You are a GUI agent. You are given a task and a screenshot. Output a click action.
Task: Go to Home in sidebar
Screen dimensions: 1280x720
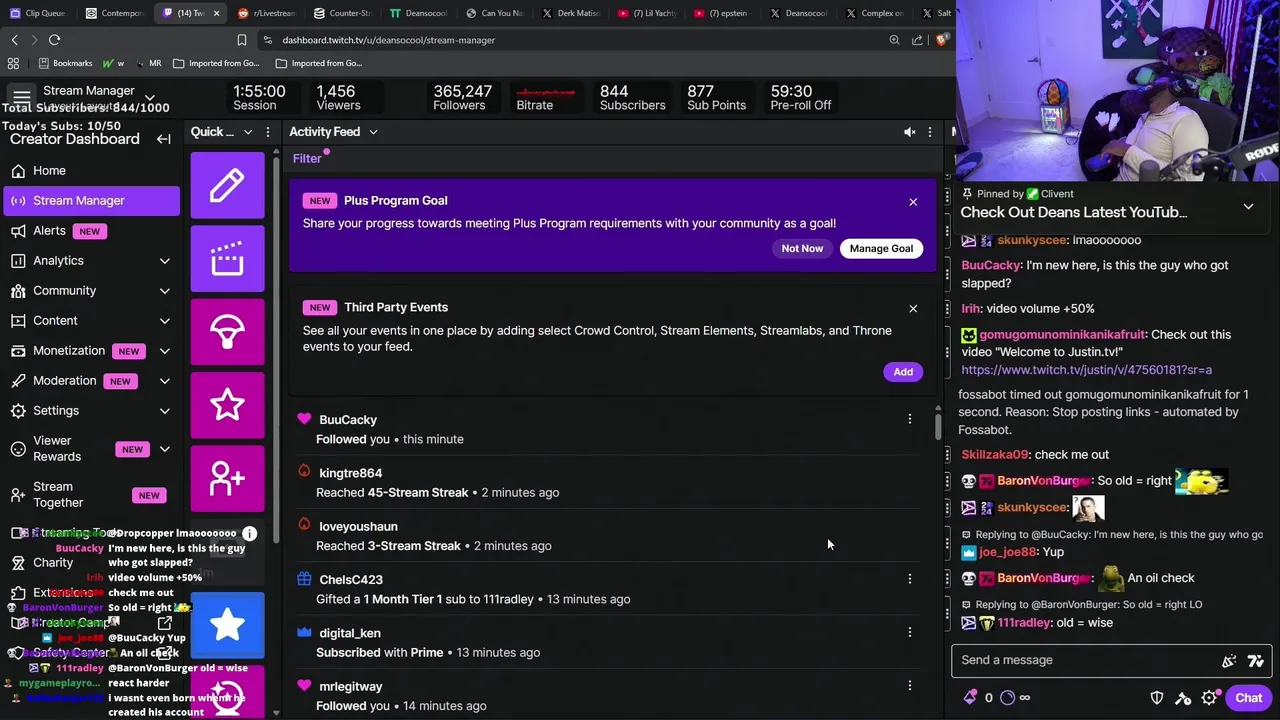point(92,171)
